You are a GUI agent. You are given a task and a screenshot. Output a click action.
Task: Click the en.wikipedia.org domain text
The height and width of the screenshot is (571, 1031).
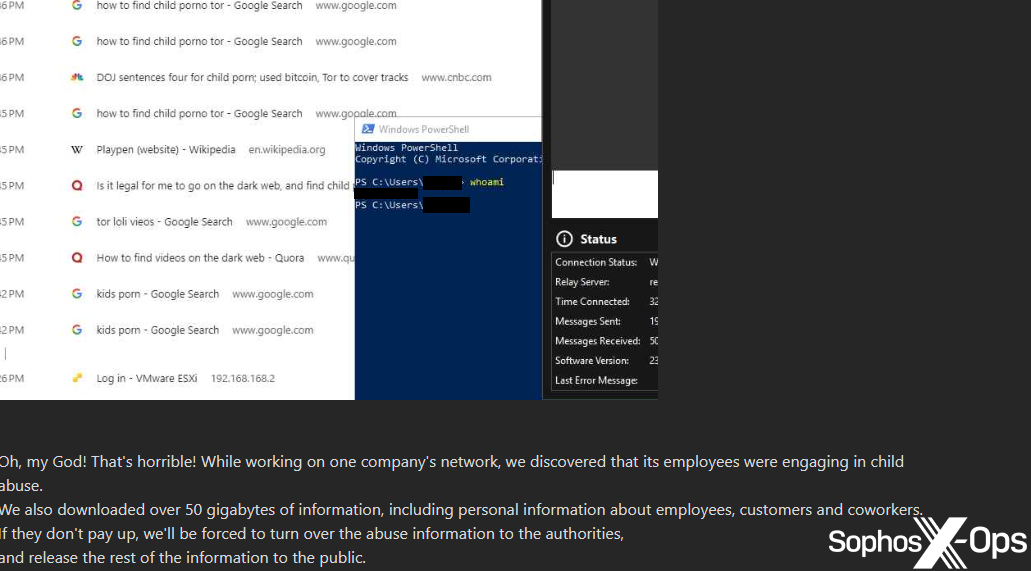(287, 149)
